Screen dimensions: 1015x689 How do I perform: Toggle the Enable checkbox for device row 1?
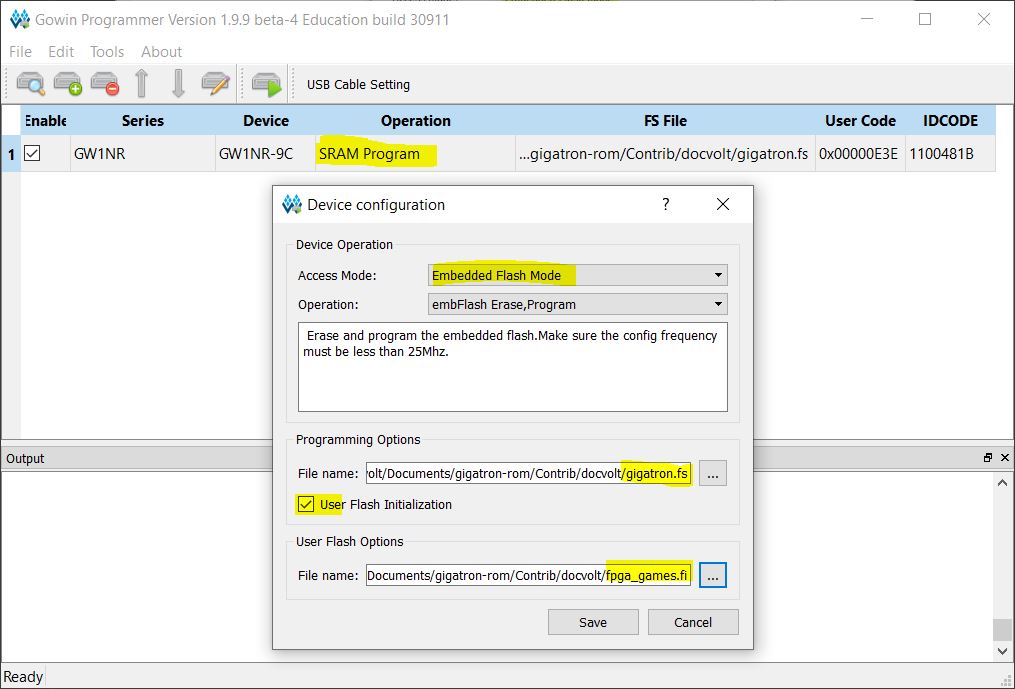(x=33, y=154)
